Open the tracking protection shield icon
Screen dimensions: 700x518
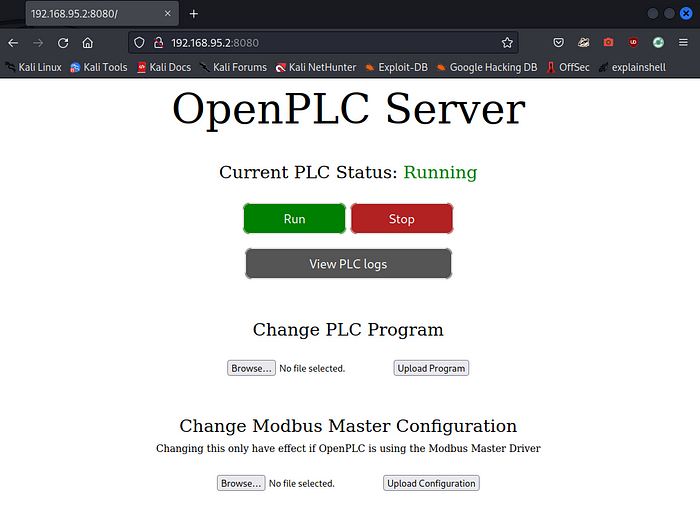[139, 43]
